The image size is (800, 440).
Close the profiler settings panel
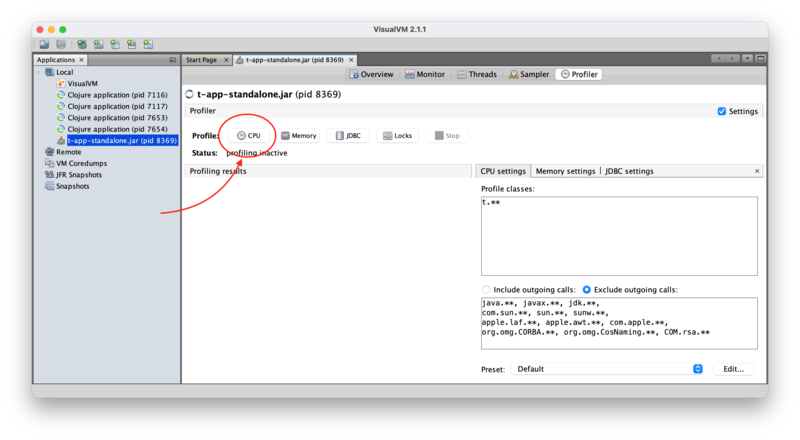[757, 171]
